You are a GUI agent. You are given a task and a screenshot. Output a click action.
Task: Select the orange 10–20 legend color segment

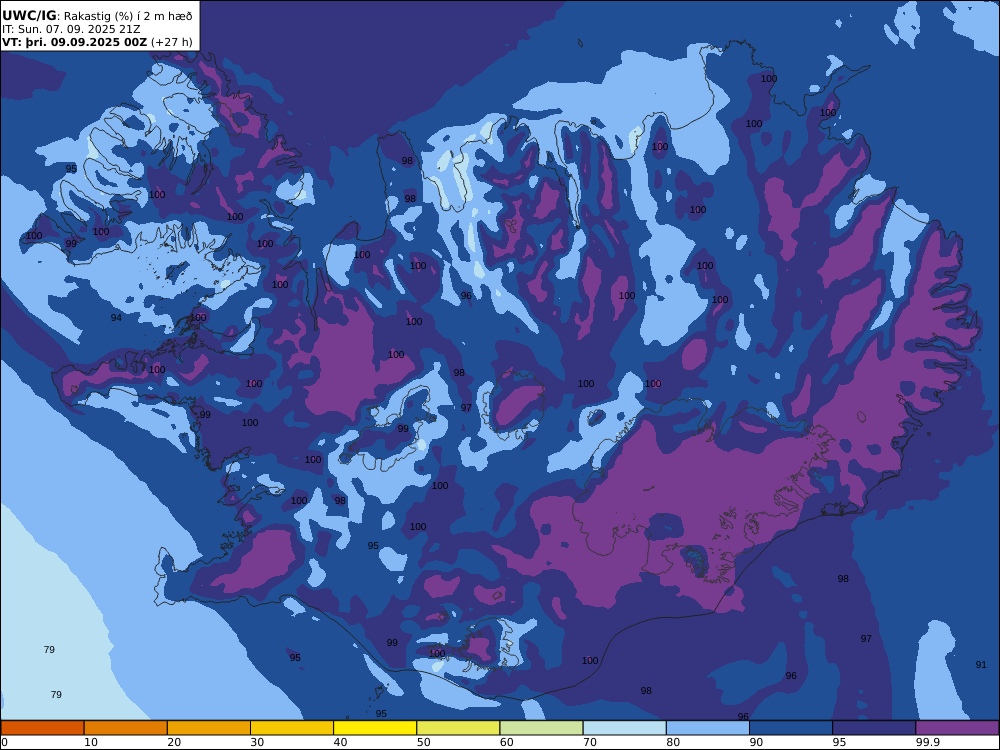(126, 728)
